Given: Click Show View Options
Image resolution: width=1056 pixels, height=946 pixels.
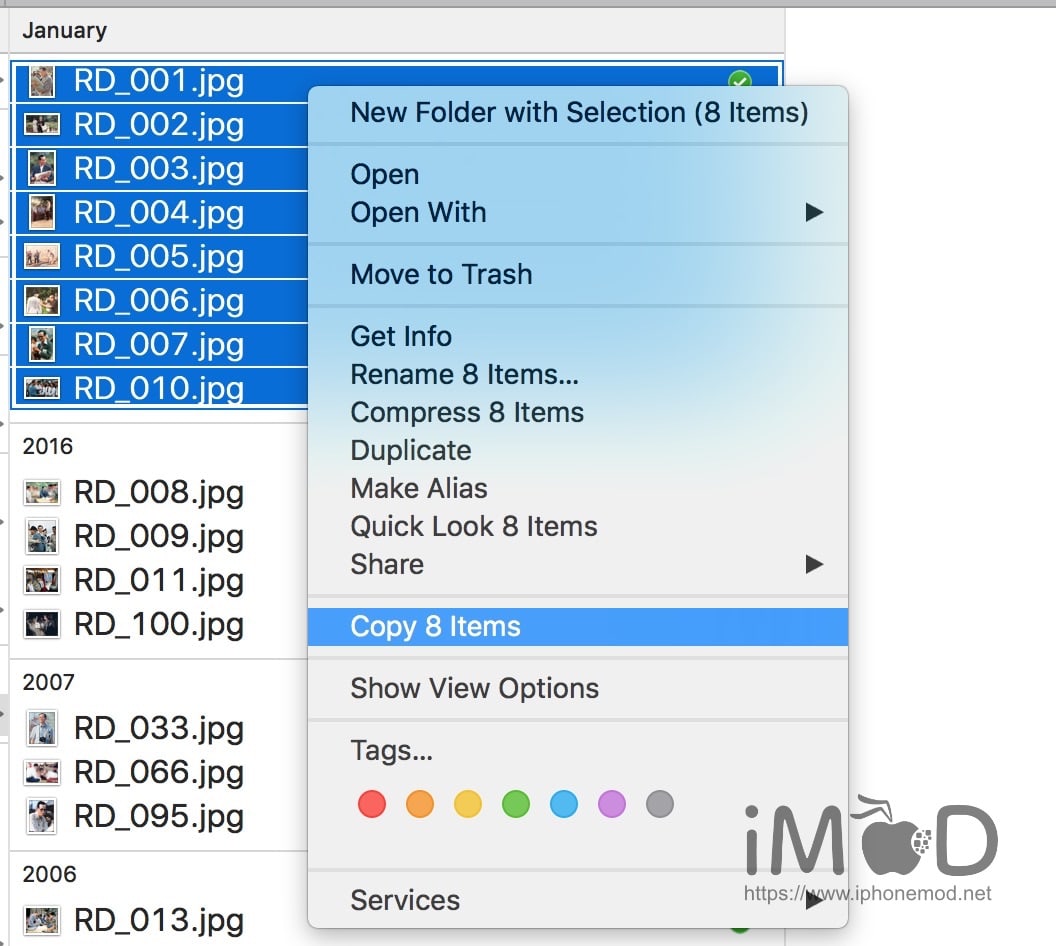Looking at the screenshot, I should pos(474,688).
